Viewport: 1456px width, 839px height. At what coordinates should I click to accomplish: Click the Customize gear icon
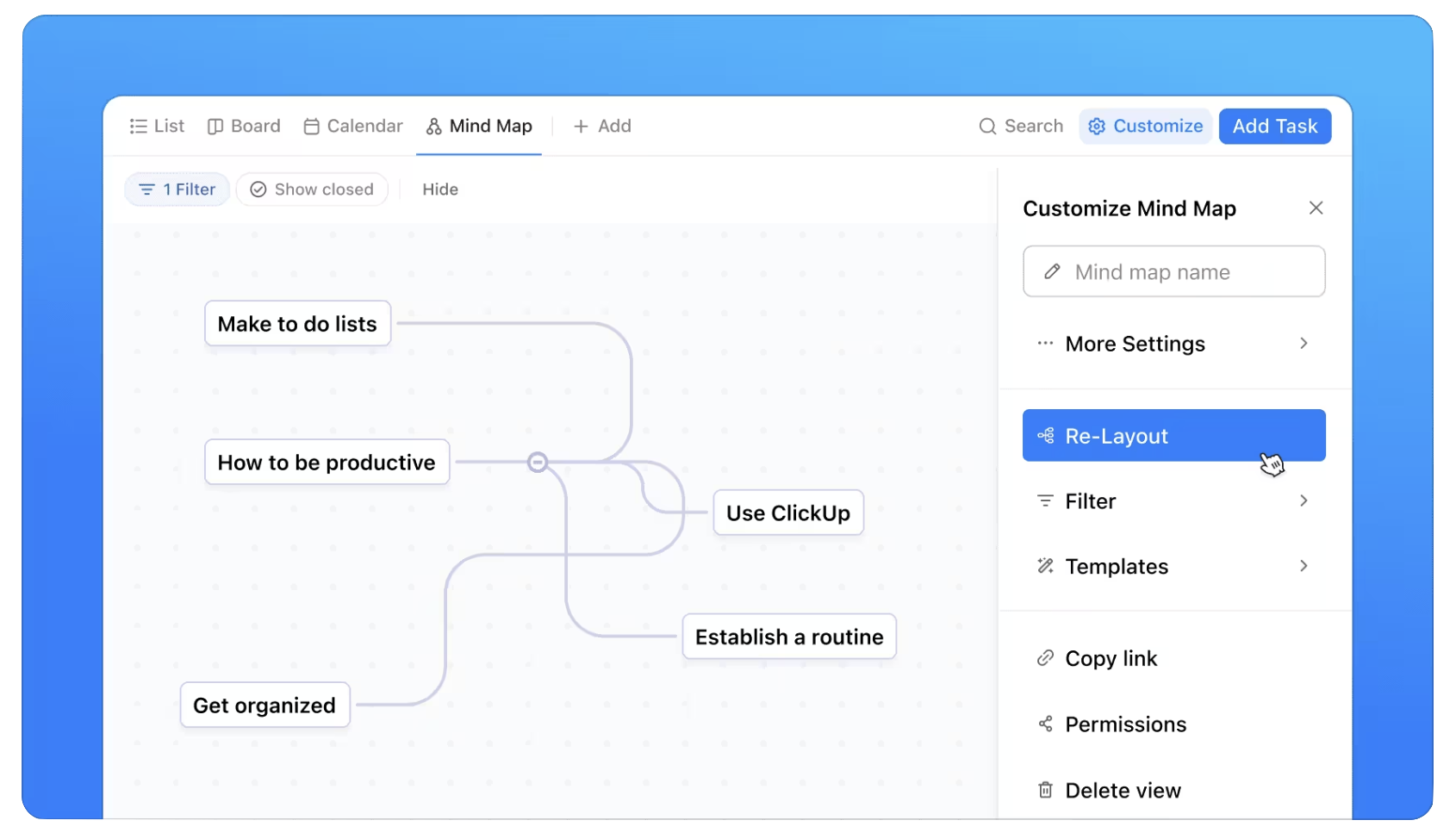[1097, 126]
